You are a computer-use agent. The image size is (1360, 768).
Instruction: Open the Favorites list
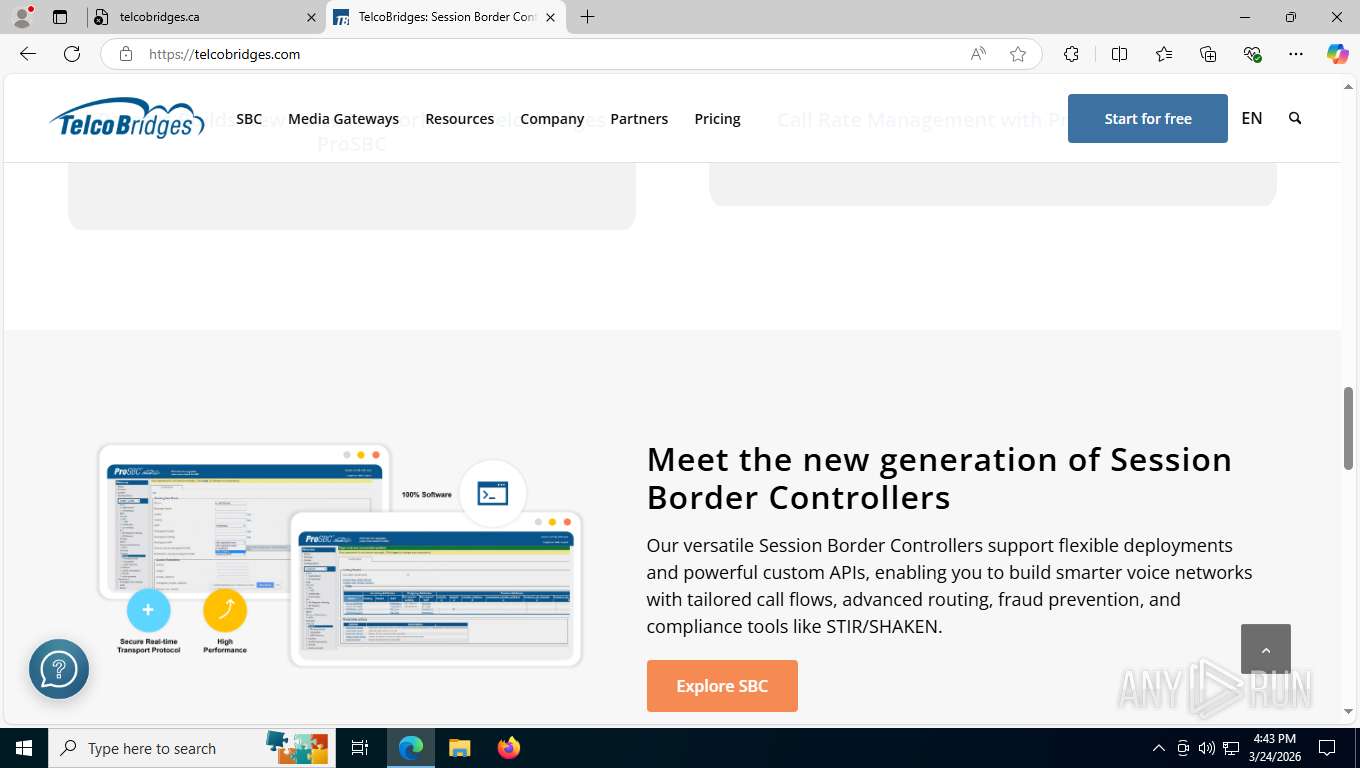pyautogui.click(x=1164, y=54)
